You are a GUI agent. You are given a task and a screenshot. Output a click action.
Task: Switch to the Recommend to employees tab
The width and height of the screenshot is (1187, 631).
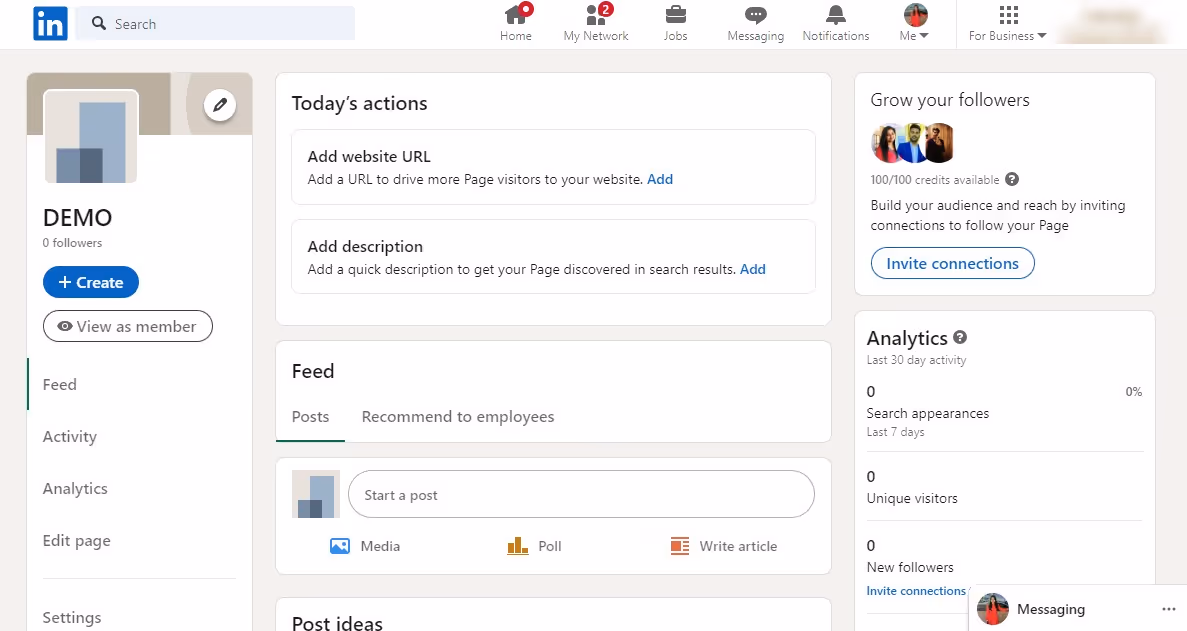(x=457, y=416)
